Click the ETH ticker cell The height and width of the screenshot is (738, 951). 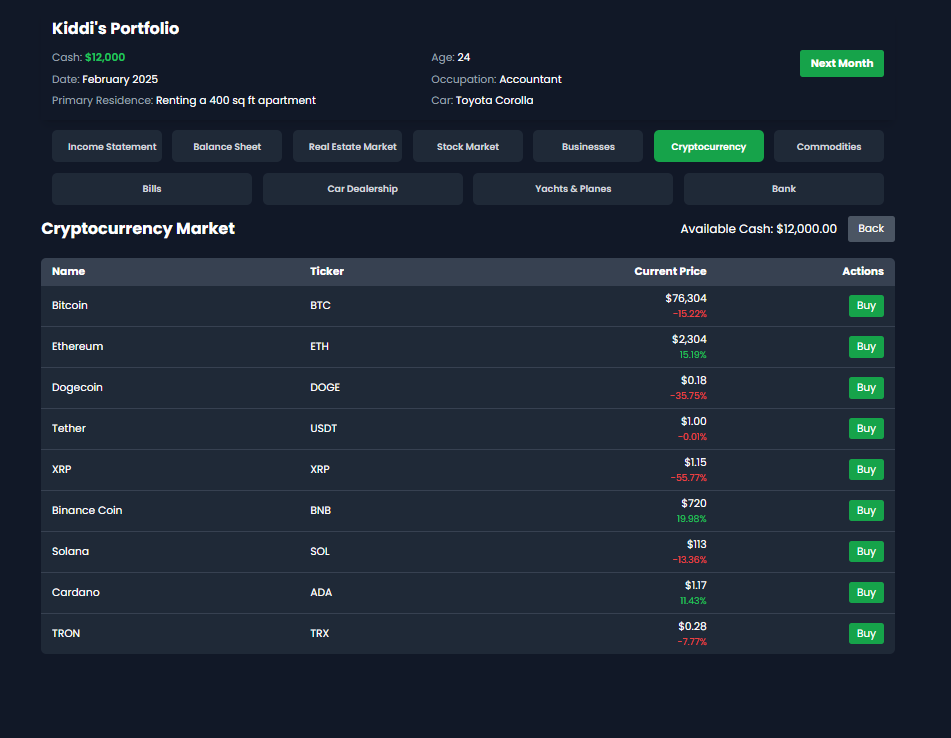[319, 346]
